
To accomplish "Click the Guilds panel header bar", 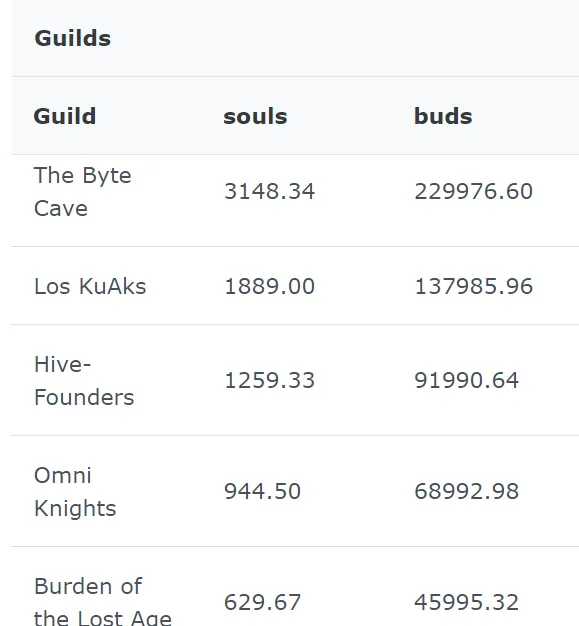I will [295, 38].
